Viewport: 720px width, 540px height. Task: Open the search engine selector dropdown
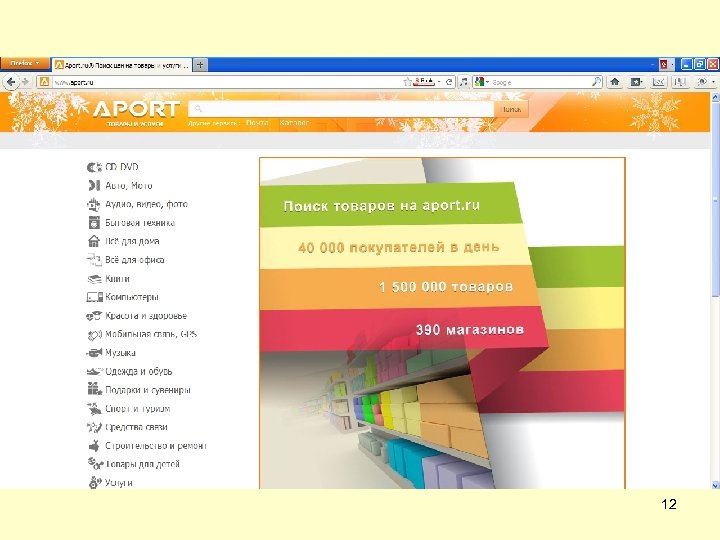(x=482, y=82)
